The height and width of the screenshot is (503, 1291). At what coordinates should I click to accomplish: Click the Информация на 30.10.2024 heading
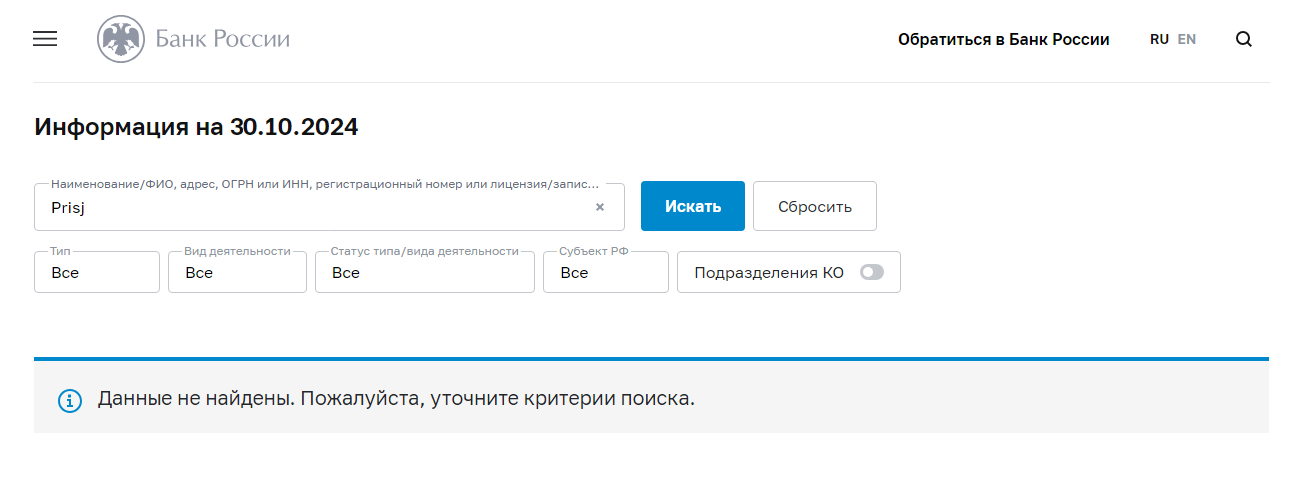(196, 127)
